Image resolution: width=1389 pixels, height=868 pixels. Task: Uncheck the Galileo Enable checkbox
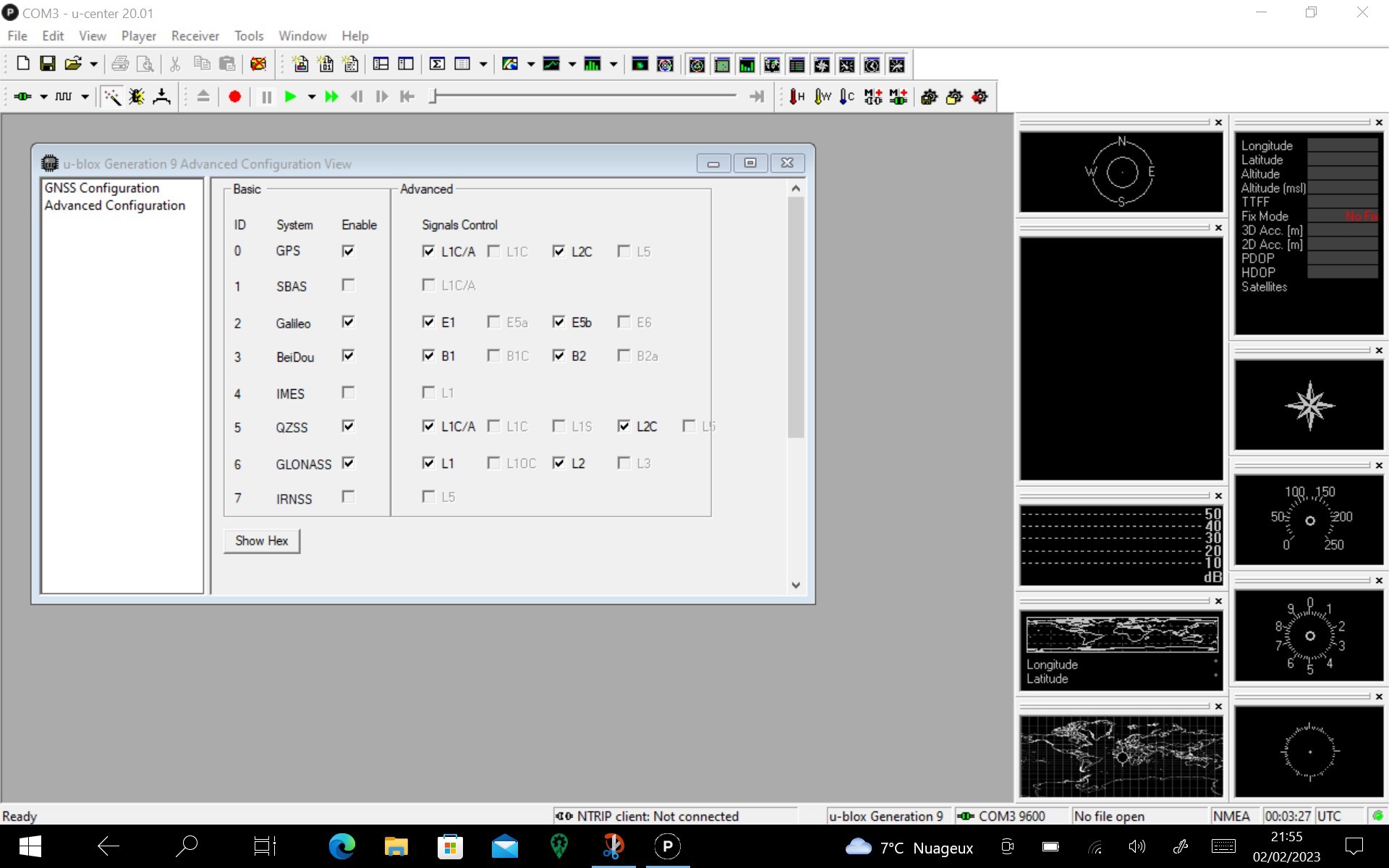[x=348, y=321]
